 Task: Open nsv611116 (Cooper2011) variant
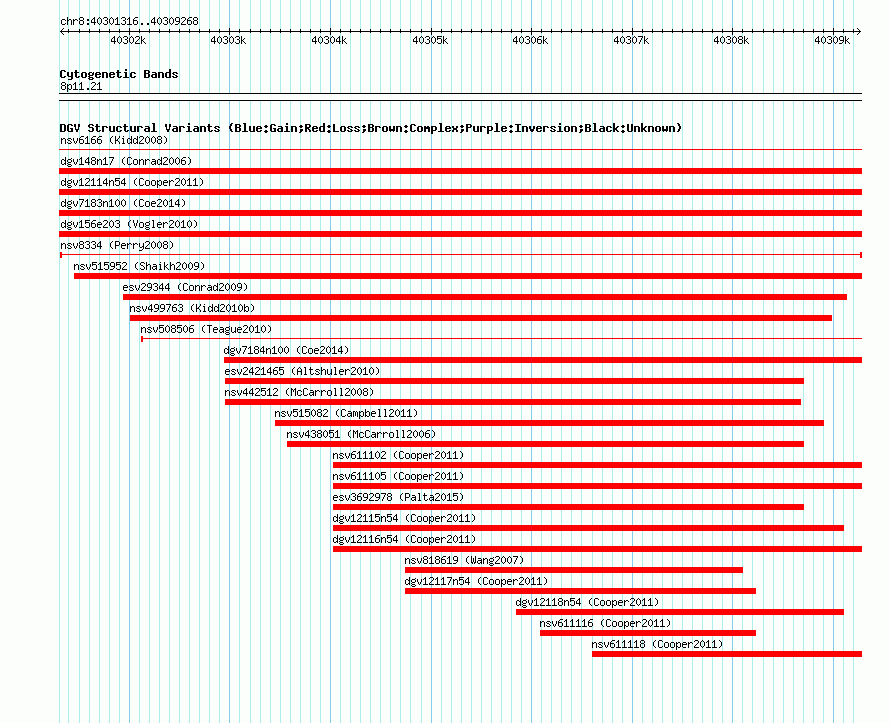click(x=605, y=623)
